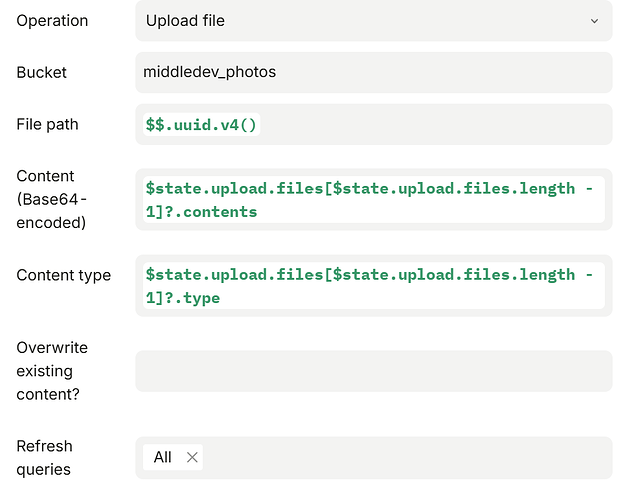Image resolution: width=623 pixels, height=500 pixels.
Task: Click the Bucket label
Action: [42, 72]
